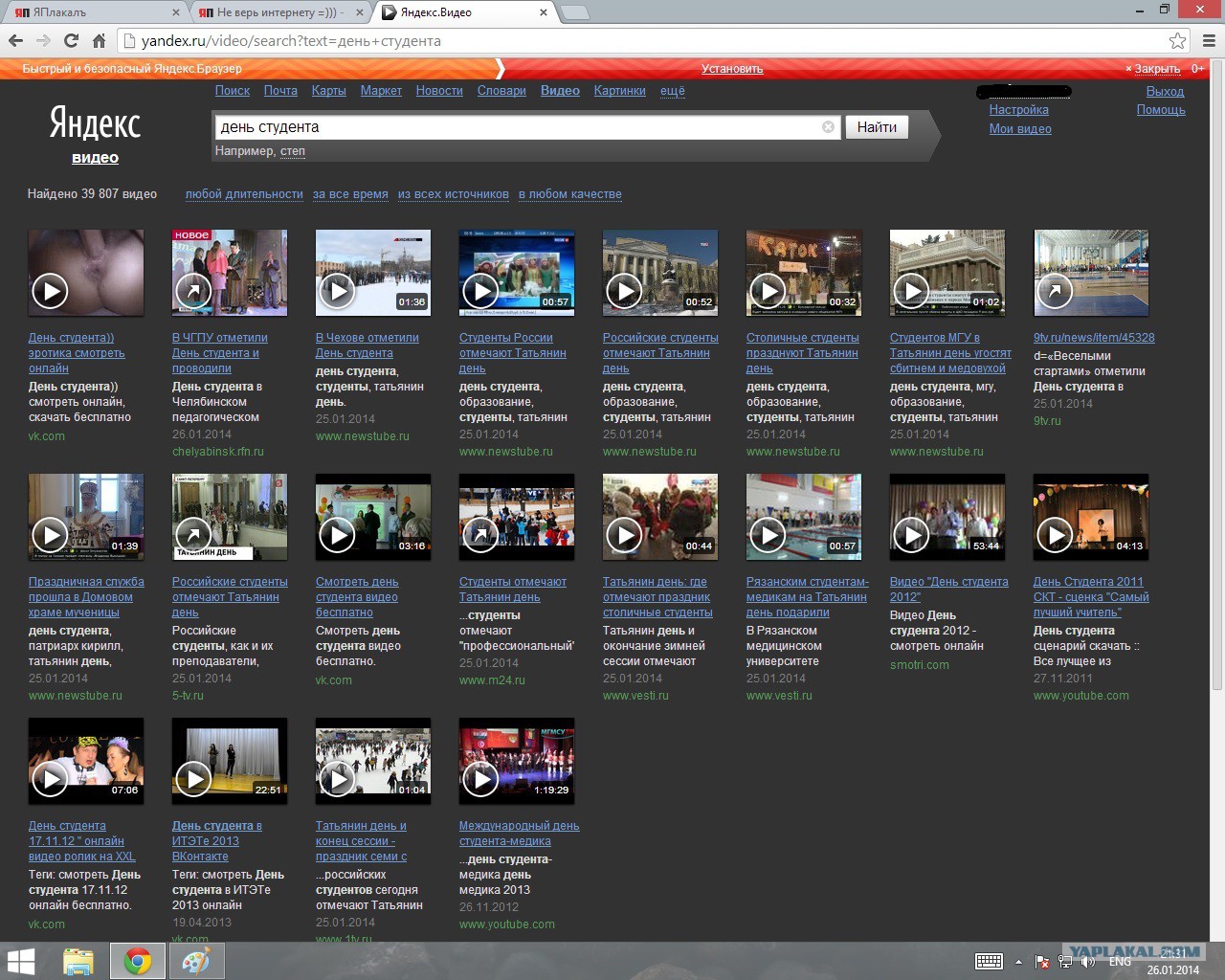Open the browser home page icon
The height and width of the screenshot is (980, 1225).
(99, 41)
